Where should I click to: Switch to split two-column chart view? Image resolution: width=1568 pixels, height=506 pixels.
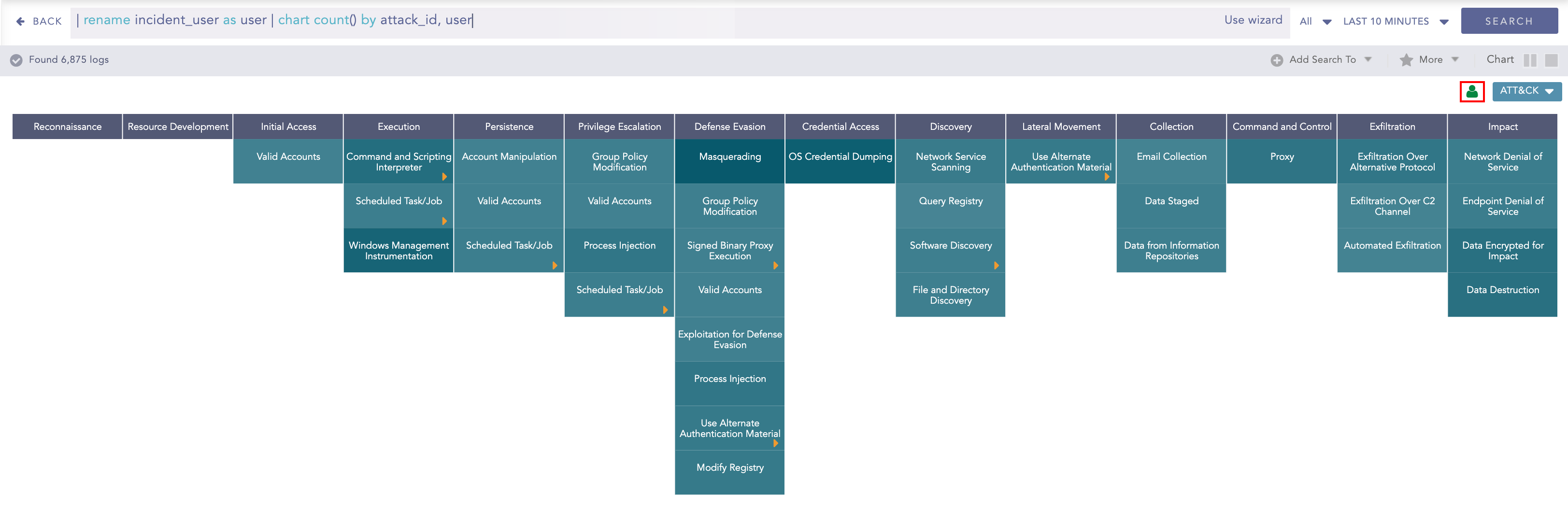(x=1530, y=60)
